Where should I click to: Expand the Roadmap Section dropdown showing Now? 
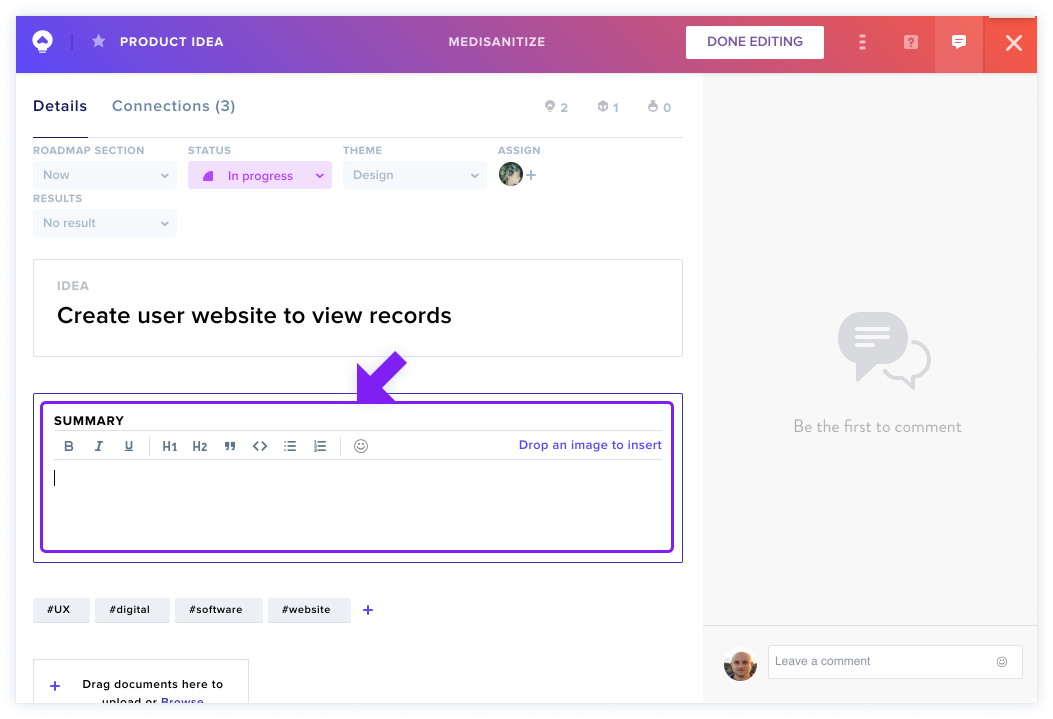pyautogui.click(x=105, y=175)
